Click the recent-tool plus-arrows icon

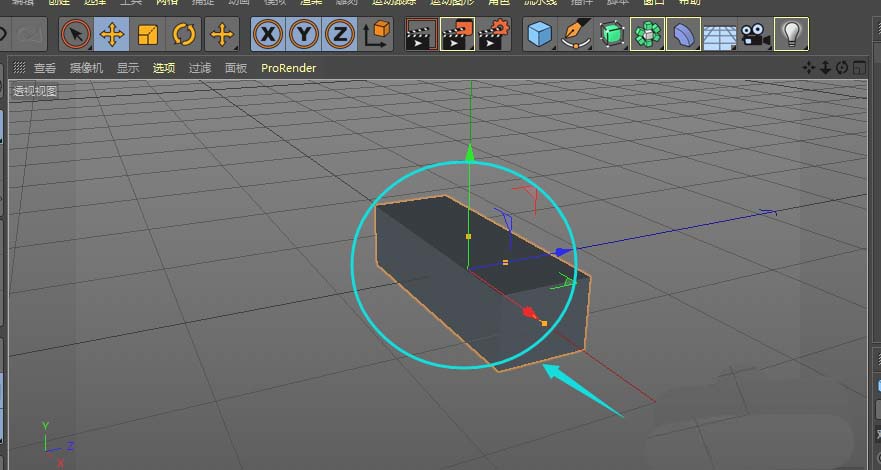[x=222, y=34]
